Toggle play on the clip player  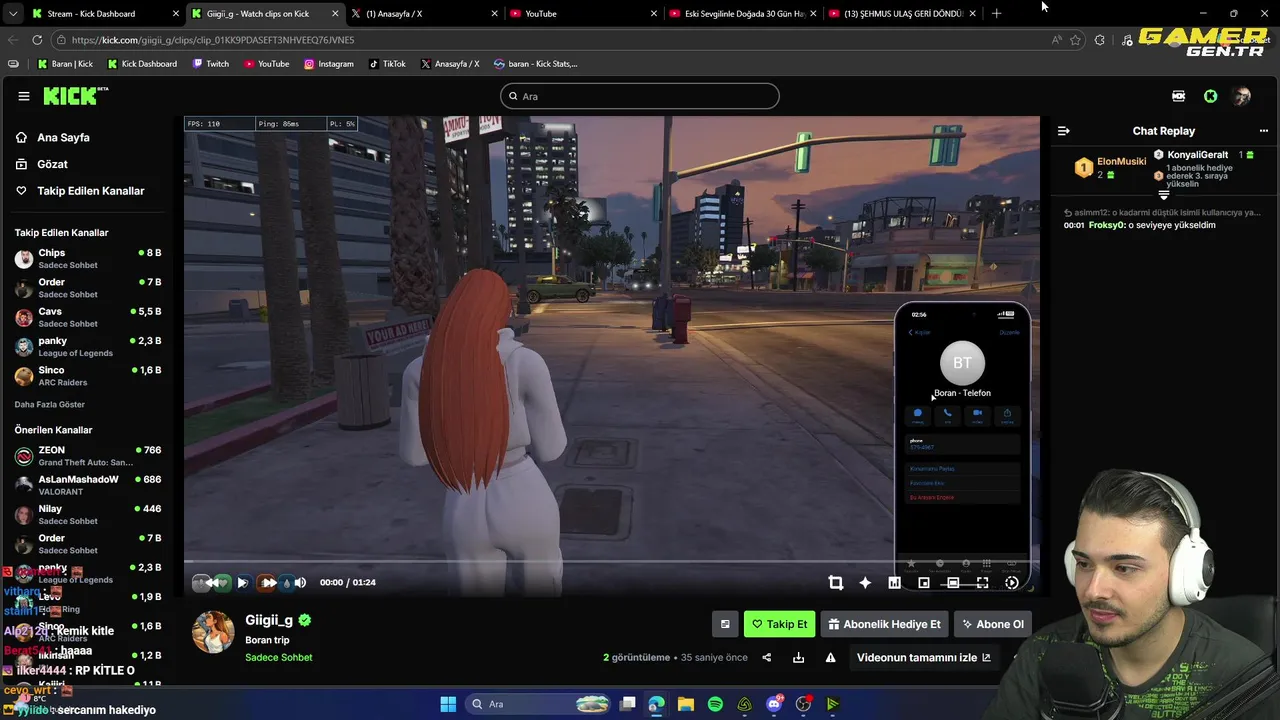click(x=242, y=582)
